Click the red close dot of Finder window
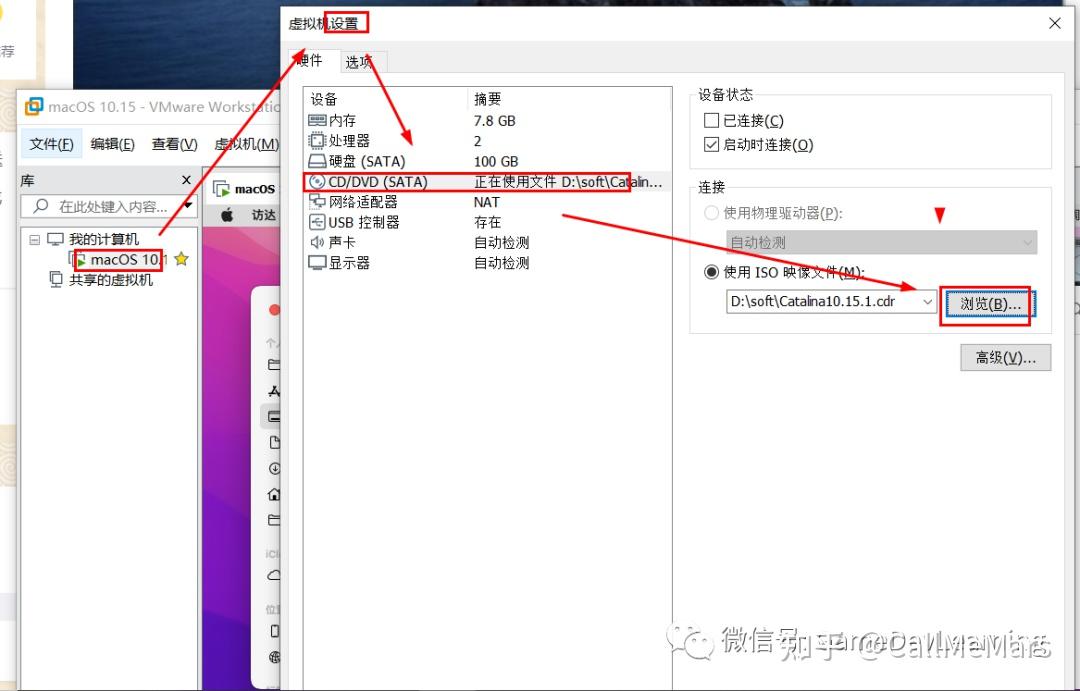Screen dimensions: 1080x691 coord(273,310)
